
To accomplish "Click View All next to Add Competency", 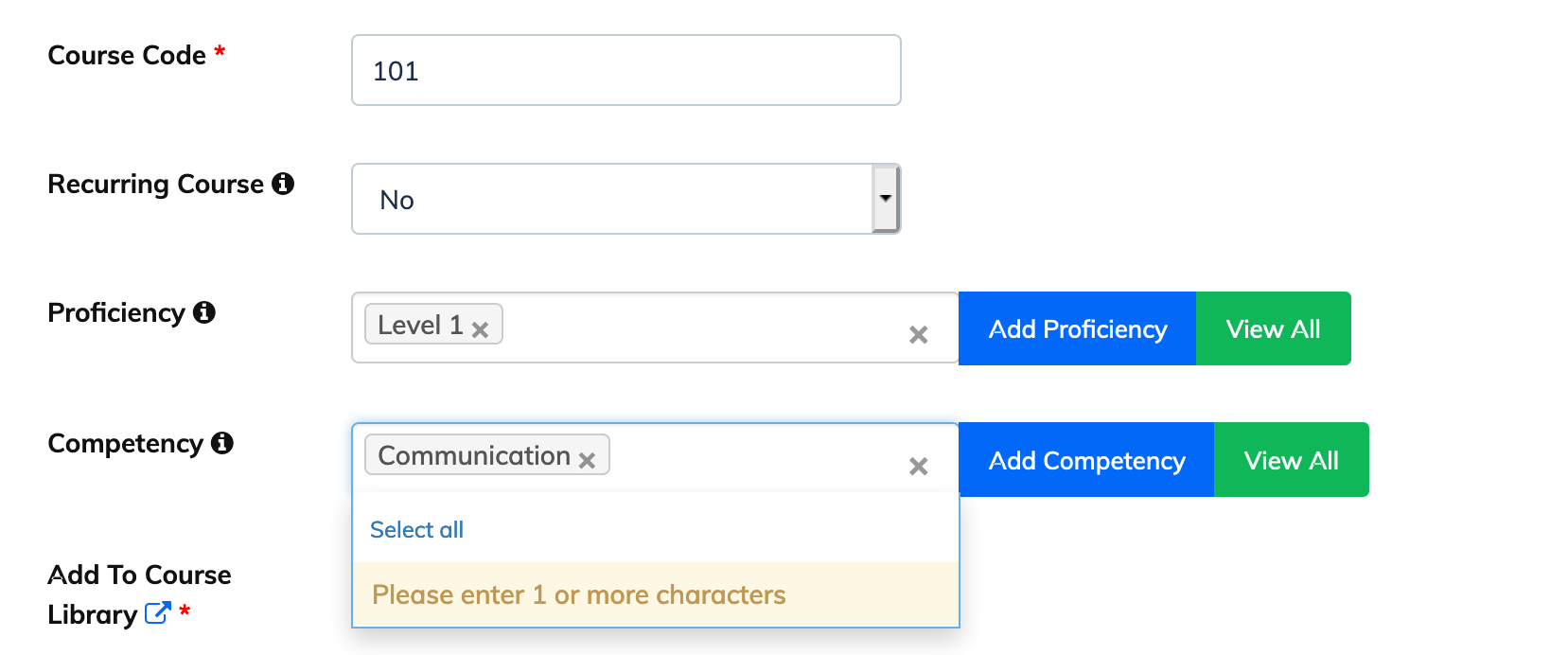I will pyautogui.click(x=1292, y=460).
